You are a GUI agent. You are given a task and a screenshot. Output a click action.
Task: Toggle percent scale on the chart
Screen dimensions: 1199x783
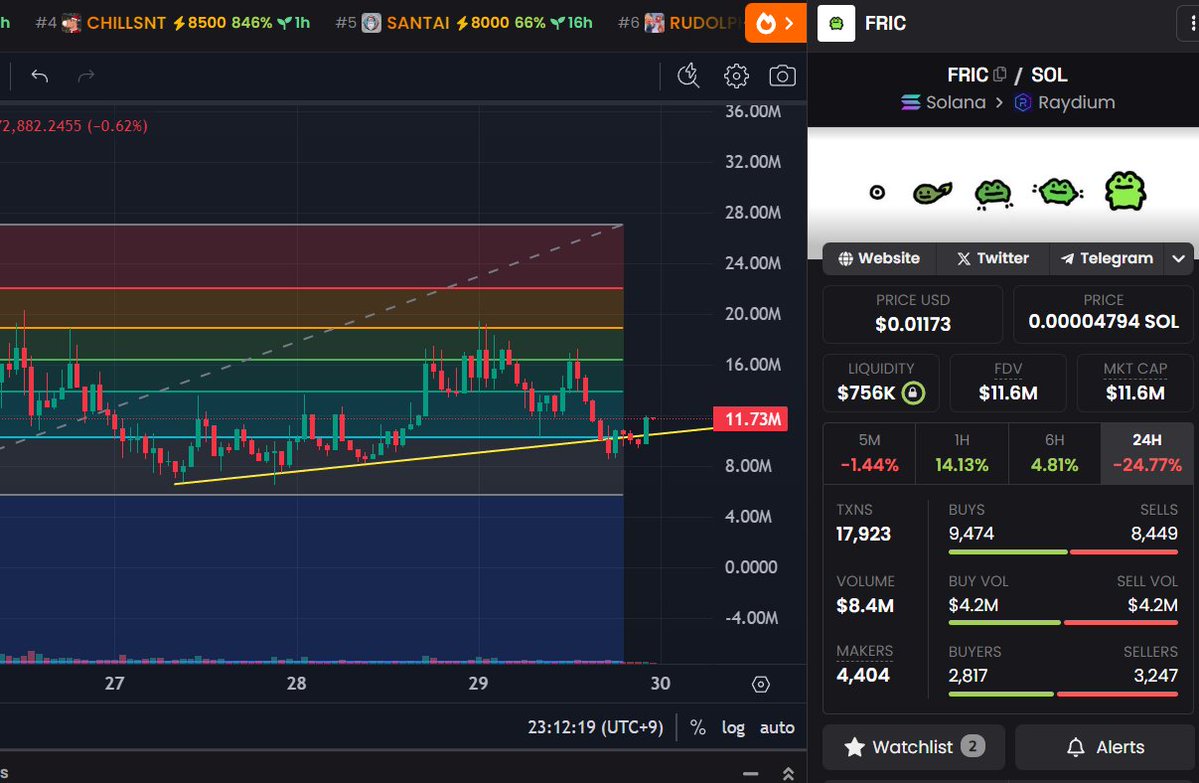(x=697, y=727)
